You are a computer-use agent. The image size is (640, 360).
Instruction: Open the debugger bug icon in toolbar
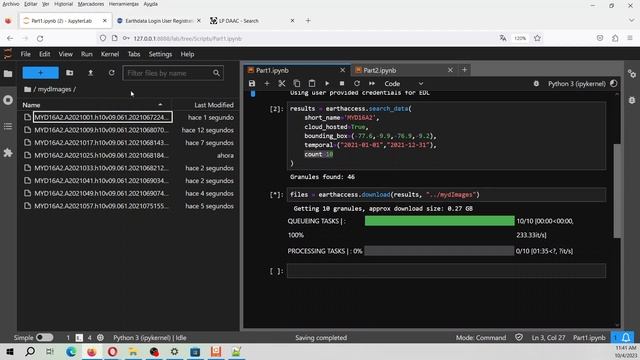click(536, 84)
